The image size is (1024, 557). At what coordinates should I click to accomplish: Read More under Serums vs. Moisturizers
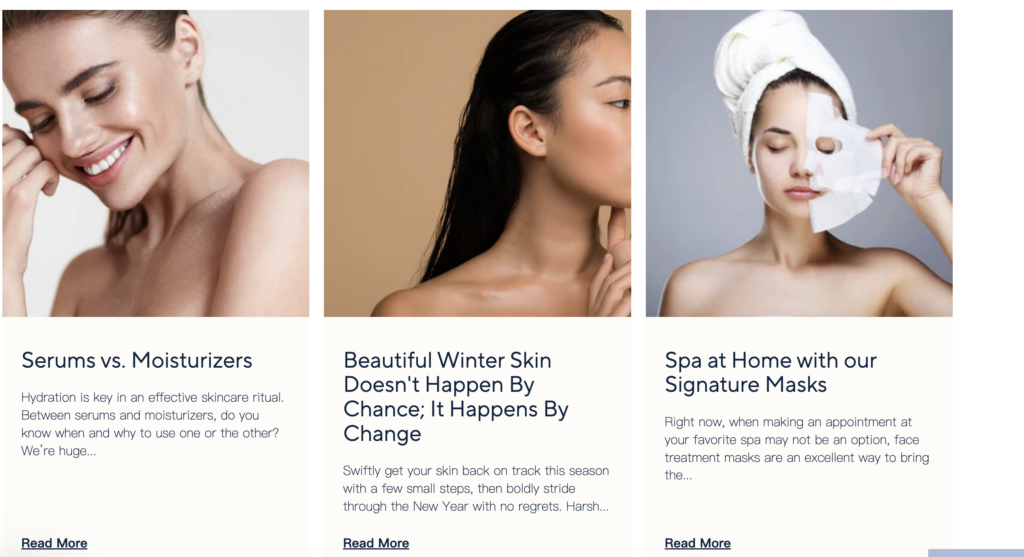point(54,543)
